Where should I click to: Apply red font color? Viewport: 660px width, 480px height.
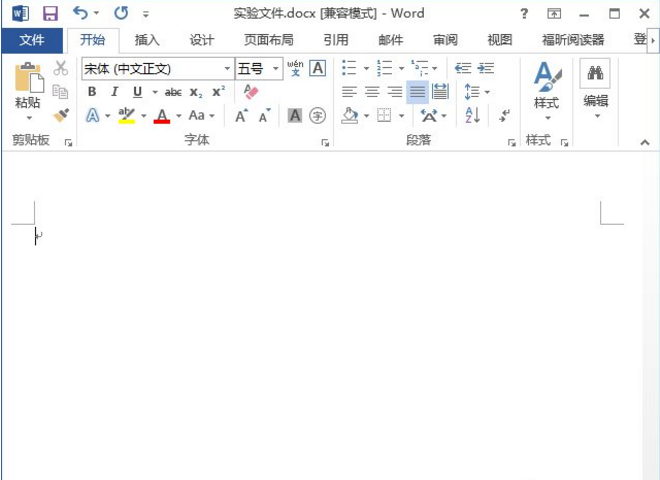(162, 115)
